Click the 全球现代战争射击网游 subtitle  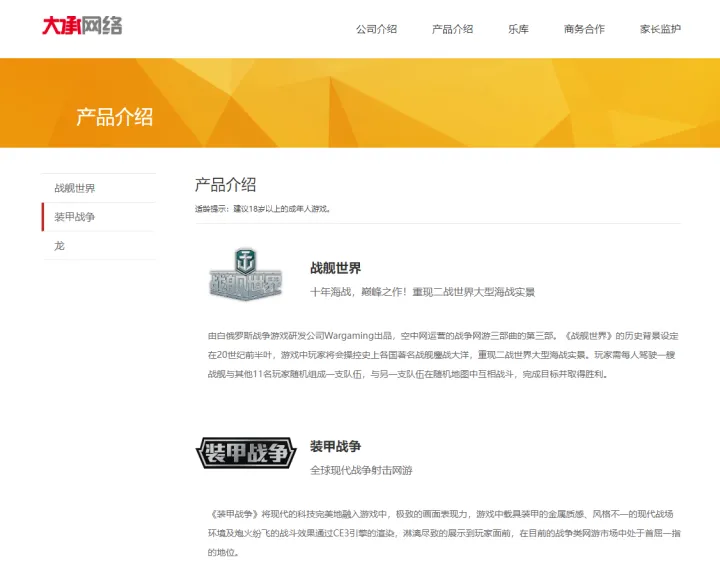point(361,470)
